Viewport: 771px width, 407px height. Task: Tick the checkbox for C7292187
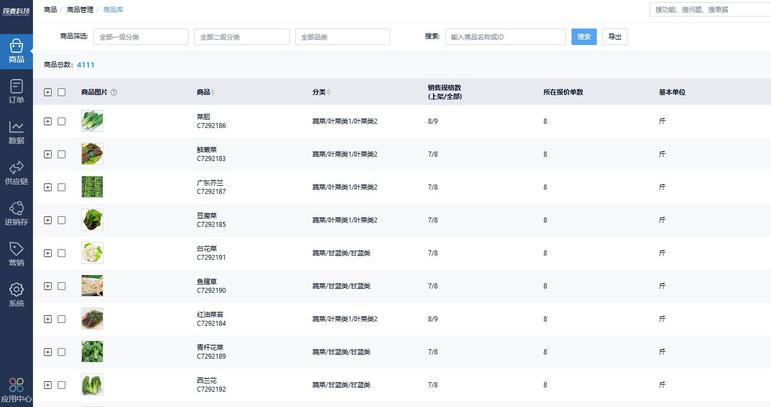coord(61,187)
